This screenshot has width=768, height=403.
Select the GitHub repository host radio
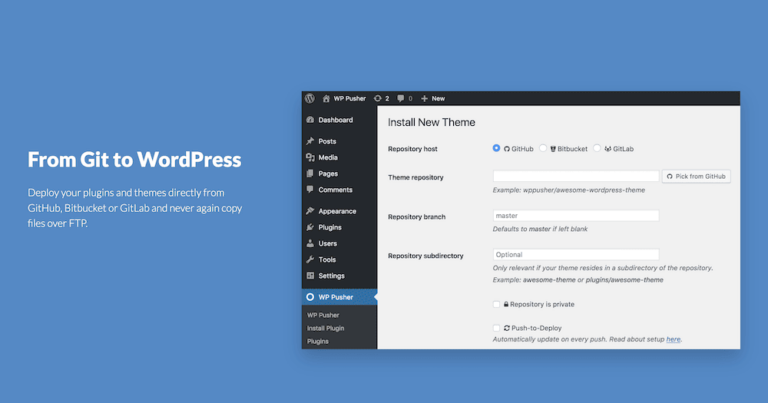497,148
